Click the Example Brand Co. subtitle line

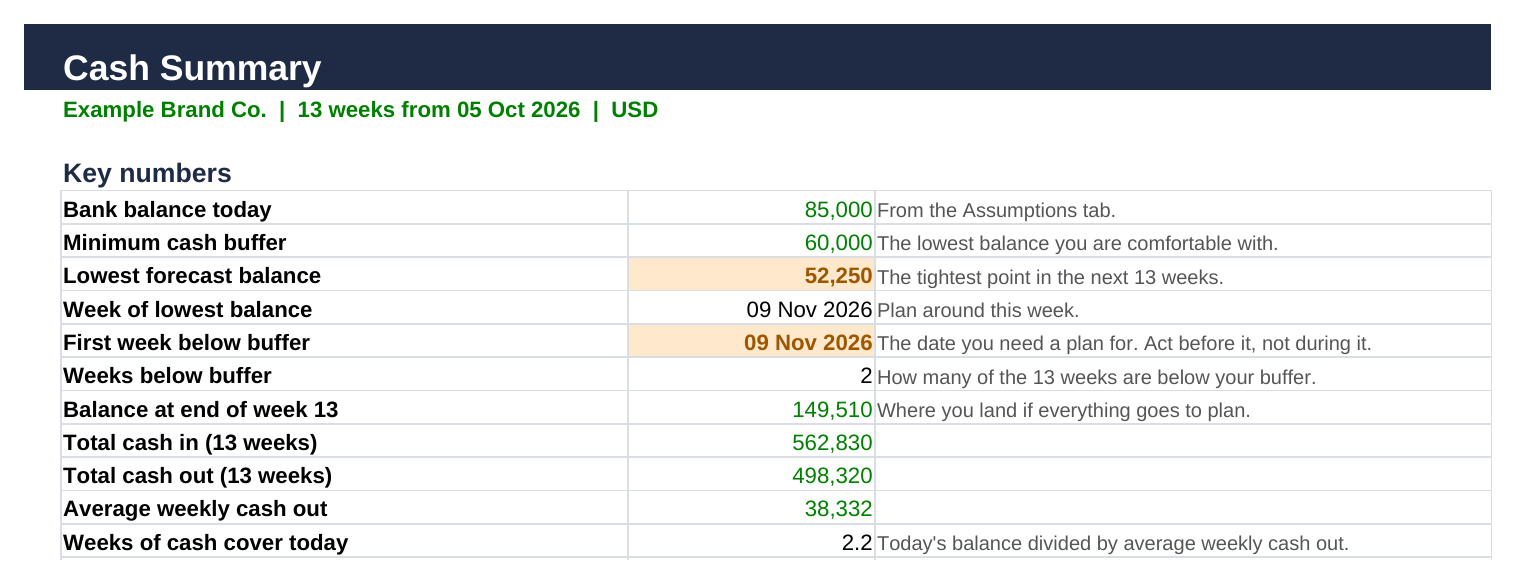tap(360, 110)
